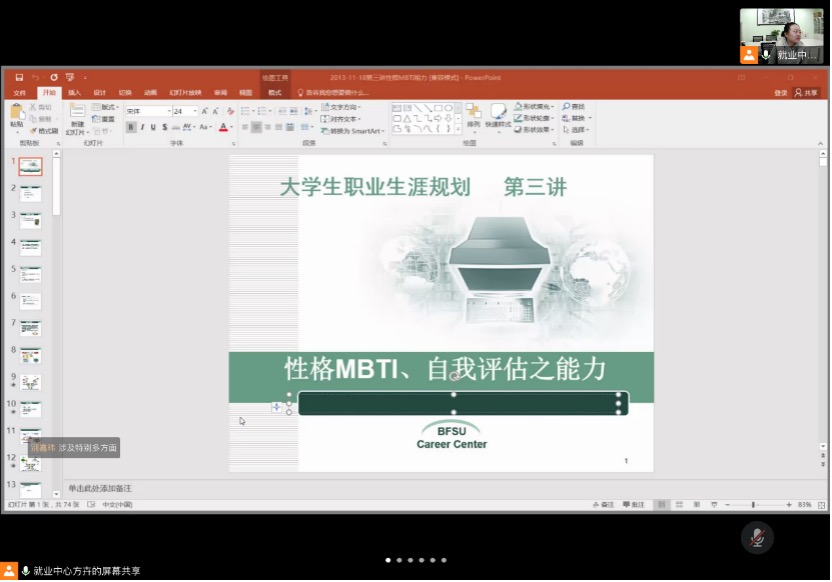
Task: Select slide 5 thumbnail in slide panel
Action: click(x=30, y=274)
